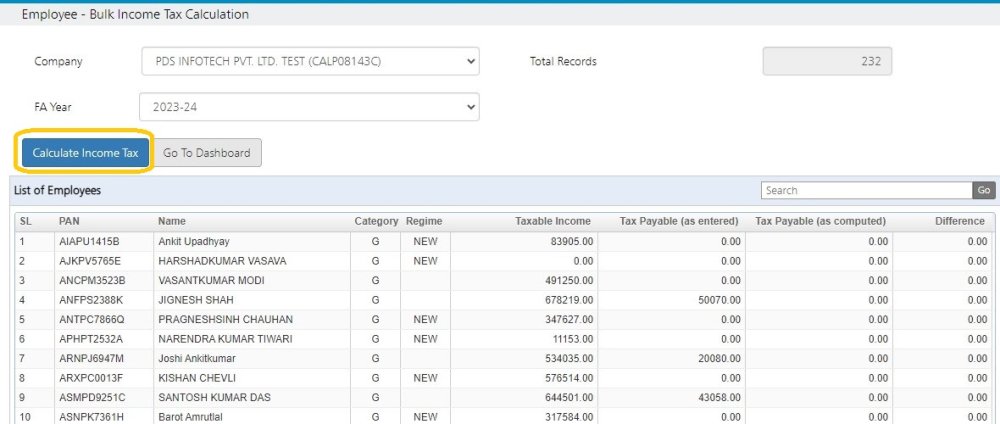Click the NEW regime cell for Ankit Upadhyay
Image resolution: width=1000 pixels, height=424 pixels.
(425, 242)
